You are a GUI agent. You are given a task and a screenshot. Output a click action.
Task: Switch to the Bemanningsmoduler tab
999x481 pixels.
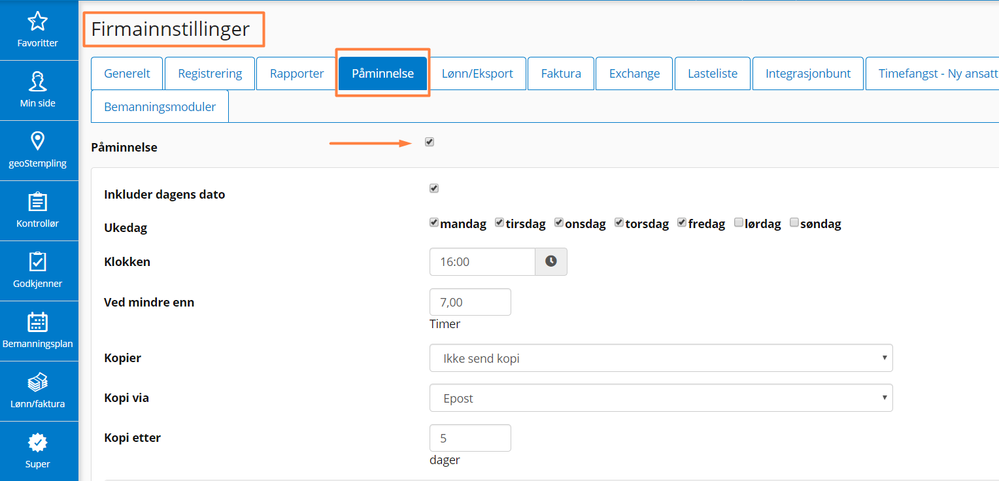click(x=160, y=106)
